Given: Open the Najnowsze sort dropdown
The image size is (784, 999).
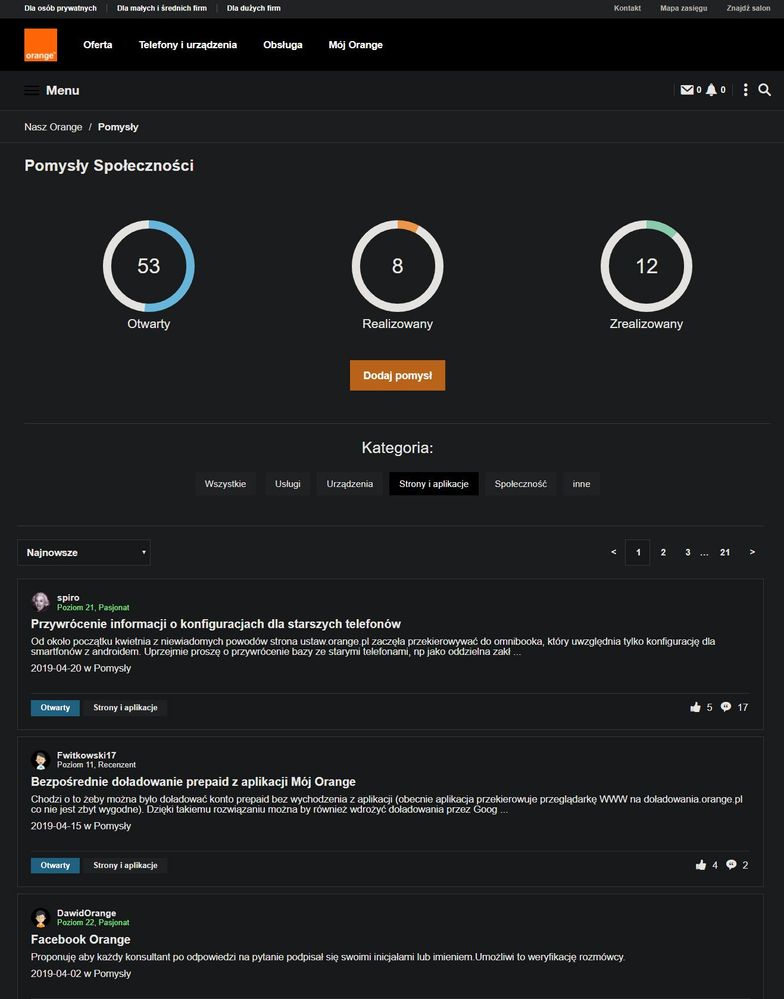Looking at the screenshot, I should [84, 552].
